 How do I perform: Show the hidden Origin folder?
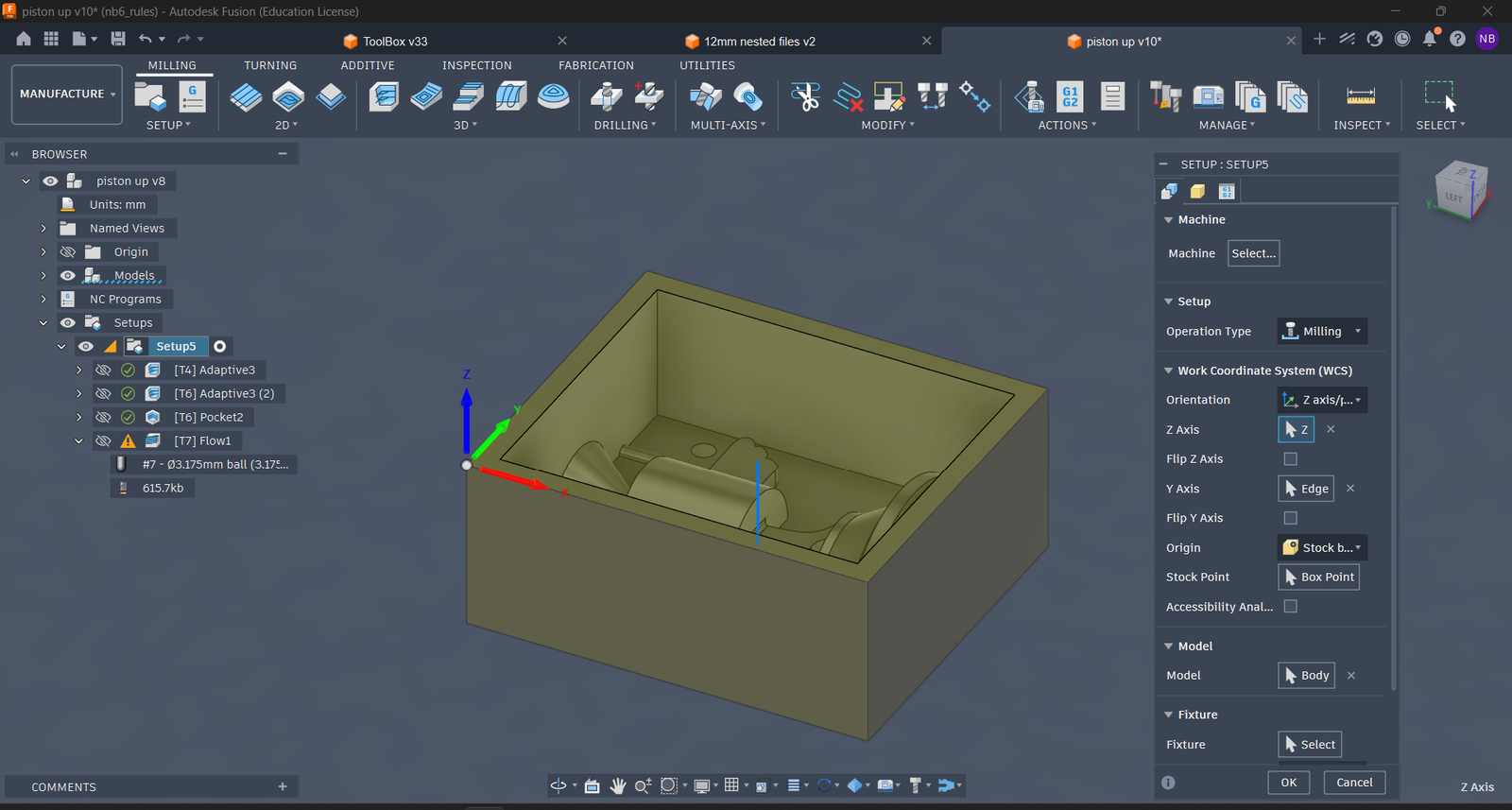click(67, 252)
